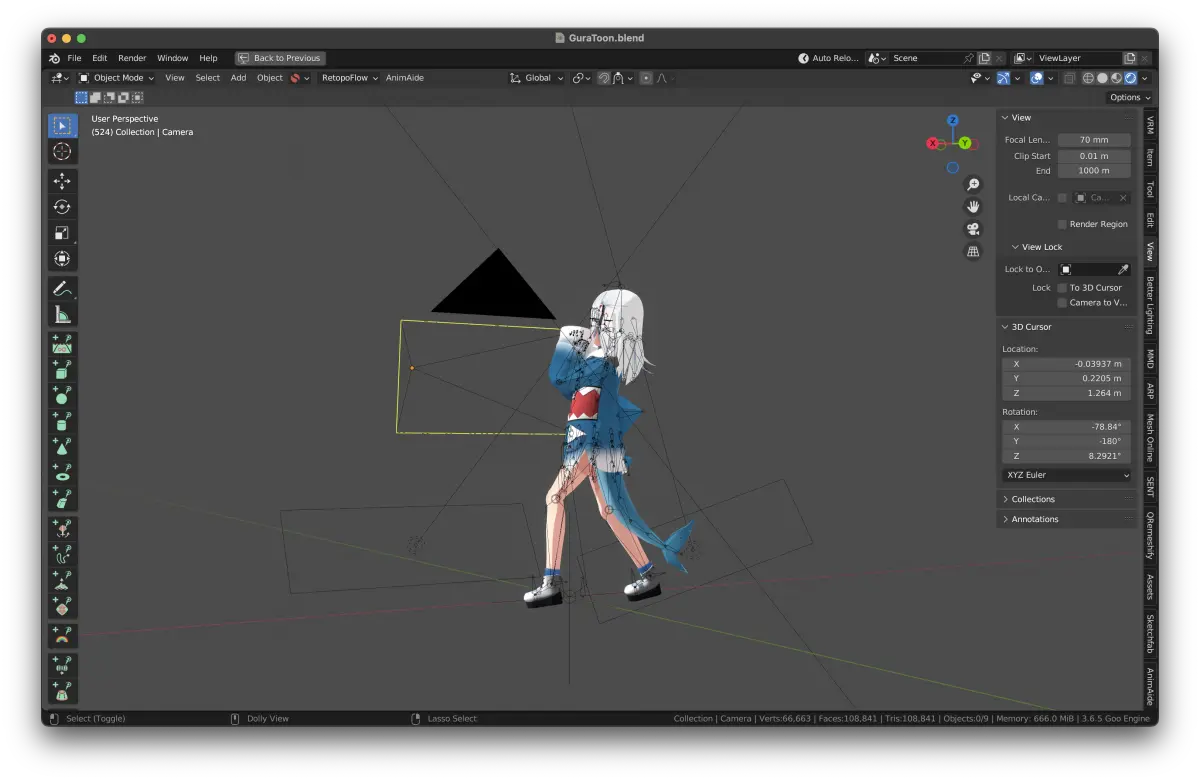Click the zoom magnifier navigation icon

[x=973, y=185]
